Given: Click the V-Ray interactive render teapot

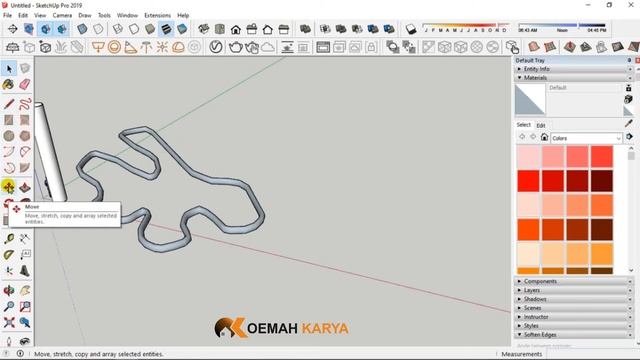Looking at the screenshot, I should point(252,47).
